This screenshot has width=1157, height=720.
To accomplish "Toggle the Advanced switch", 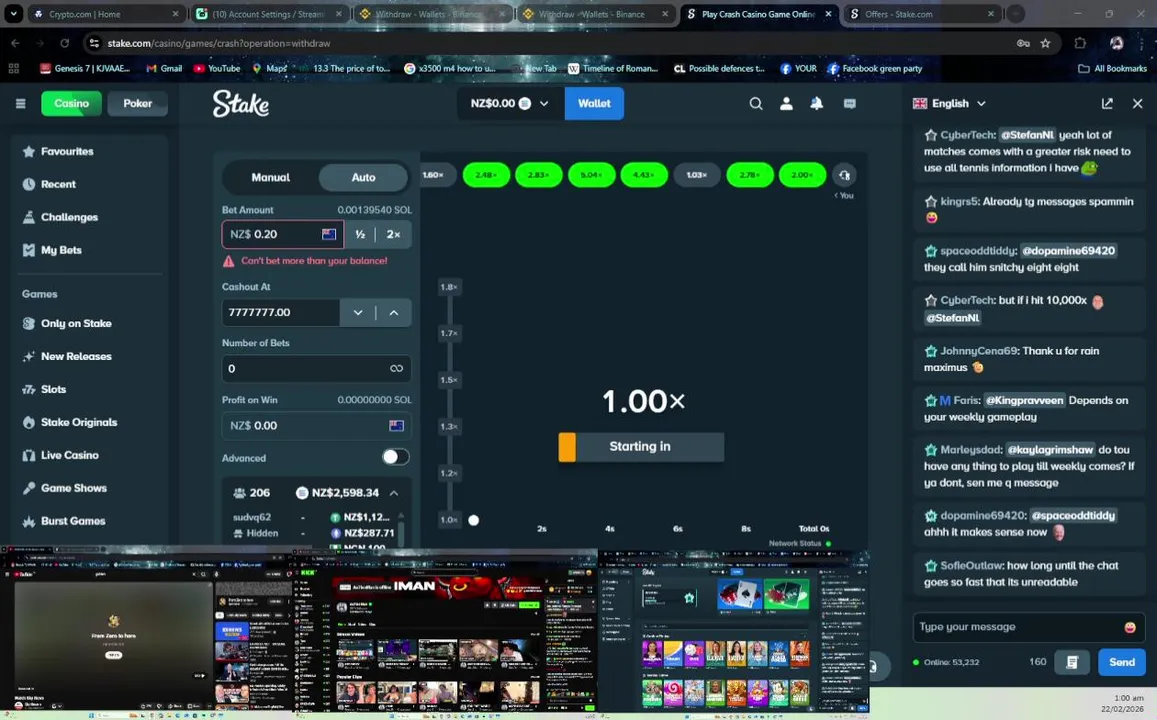I will [395, 457].
